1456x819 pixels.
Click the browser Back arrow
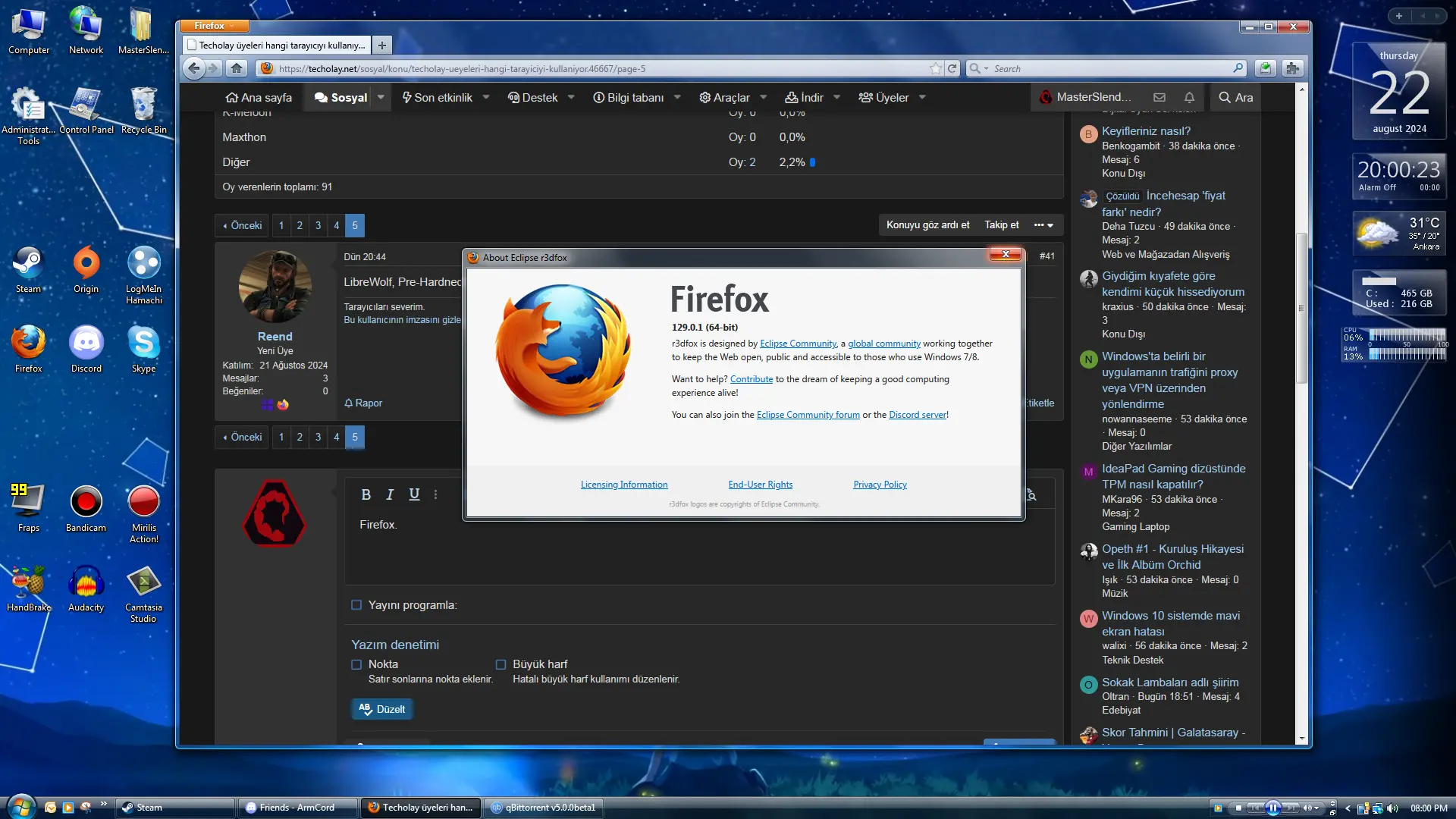tap(194, 68)
